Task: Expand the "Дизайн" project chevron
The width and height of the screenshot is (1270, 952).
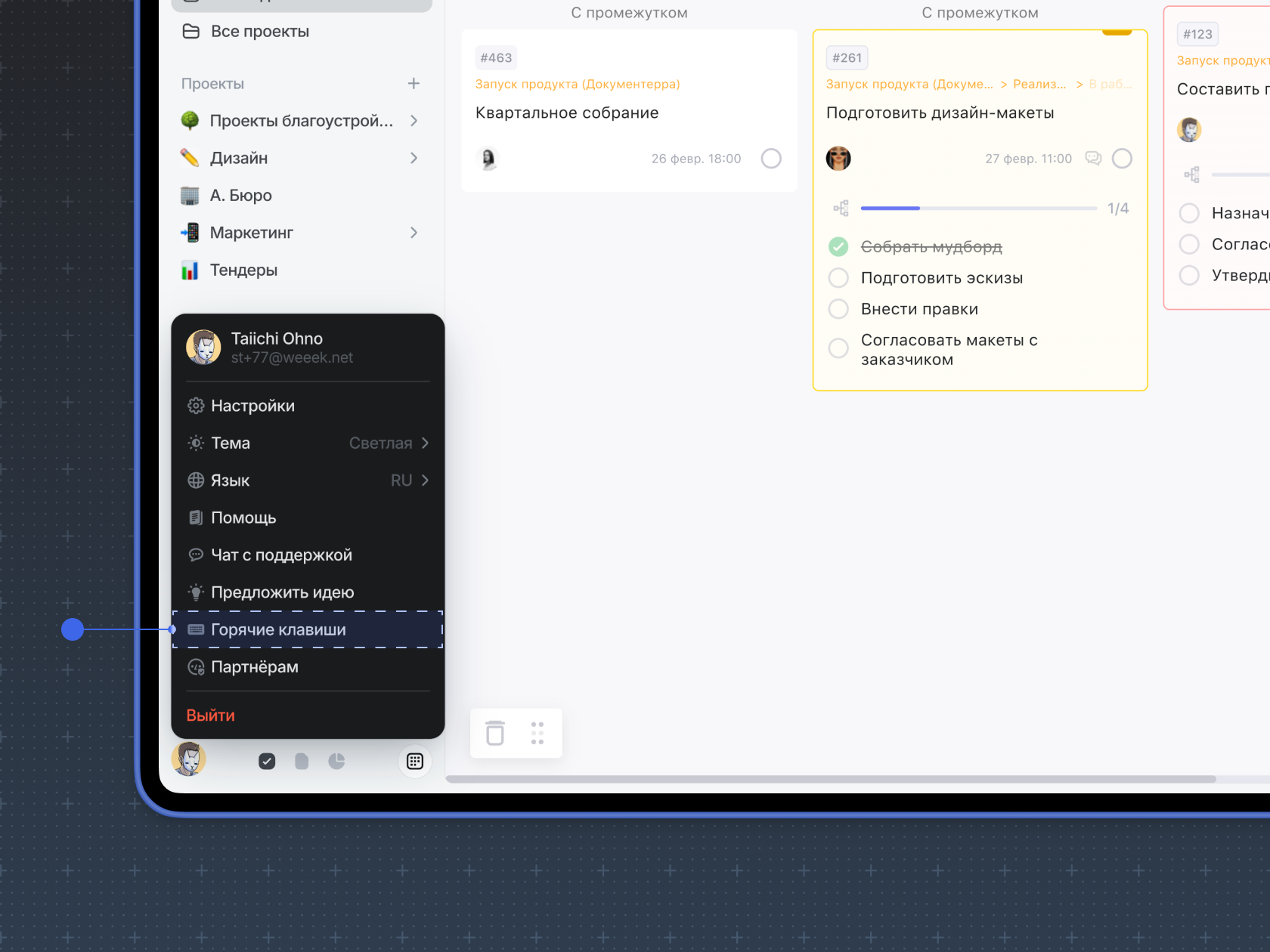Action: (x=414, y=158)
